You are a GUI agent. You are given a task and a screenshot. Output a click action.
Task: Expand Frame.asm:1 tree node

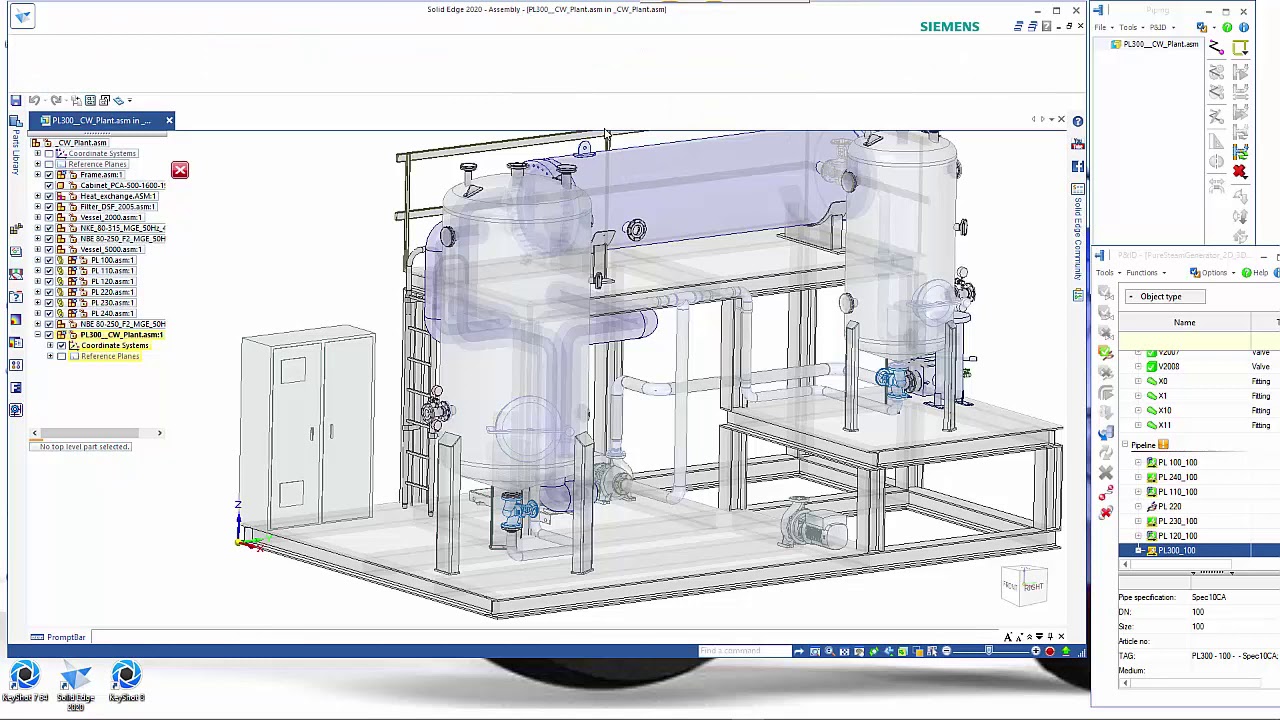point(38,175)
